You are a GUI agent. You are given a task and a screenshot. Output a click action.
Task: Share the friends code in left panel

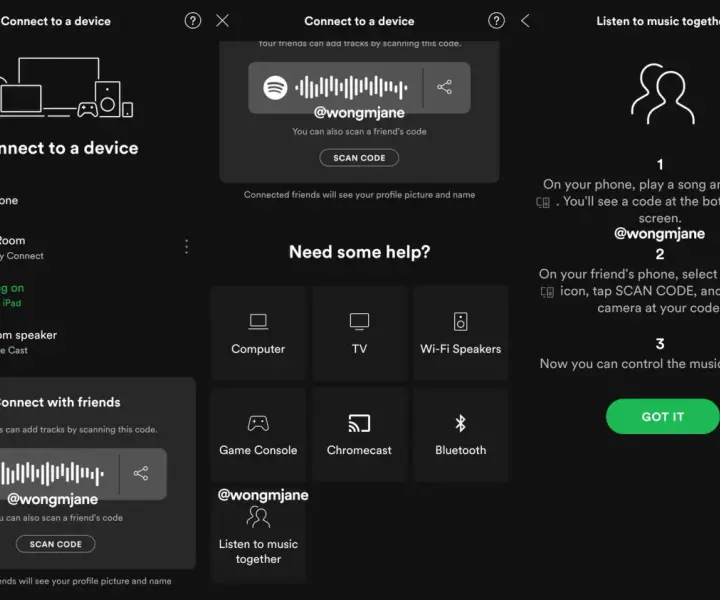141,473
